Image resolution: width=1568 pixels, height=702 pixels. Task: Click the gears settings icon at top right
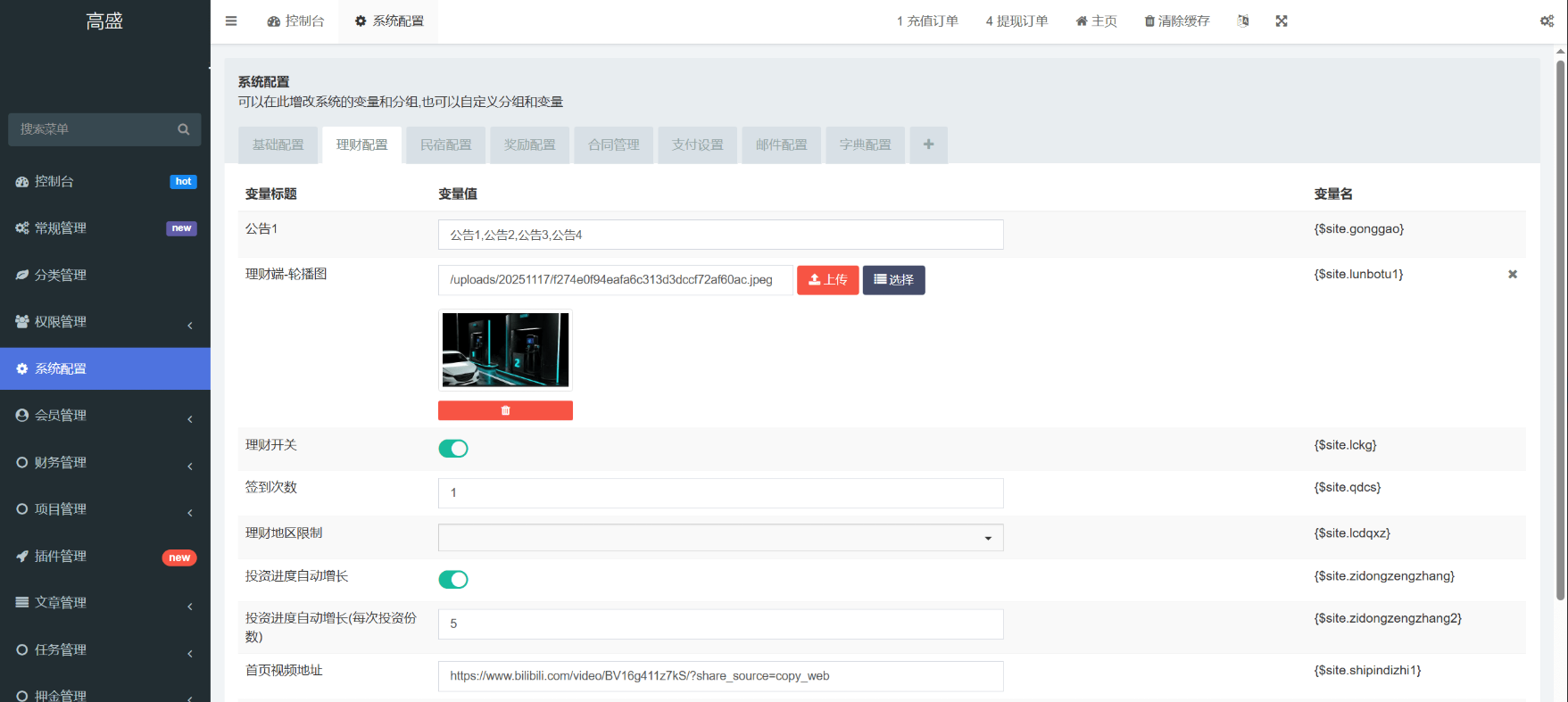1547,21
